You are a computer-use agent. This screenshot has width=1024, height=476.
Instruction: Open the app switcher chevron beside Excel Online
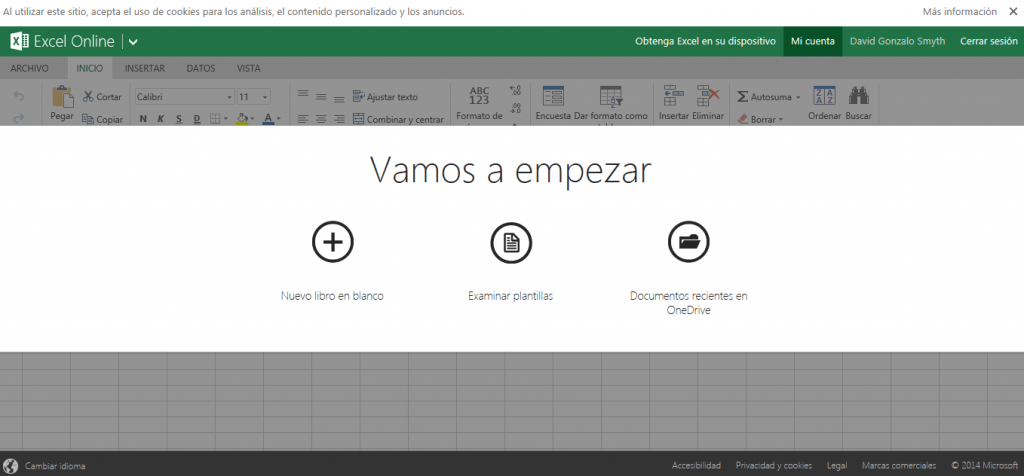(133, 42)
